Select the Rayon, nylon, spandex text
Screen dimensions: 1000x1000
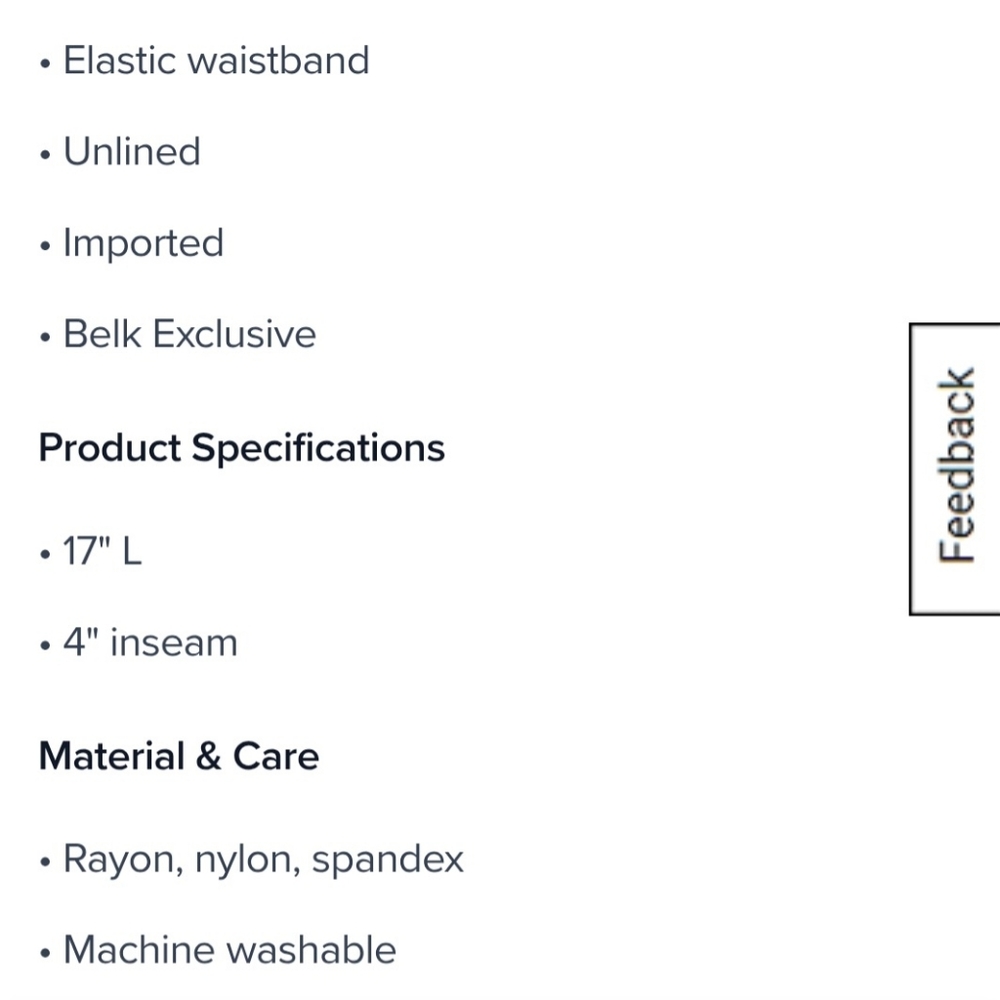click(263, 860)
